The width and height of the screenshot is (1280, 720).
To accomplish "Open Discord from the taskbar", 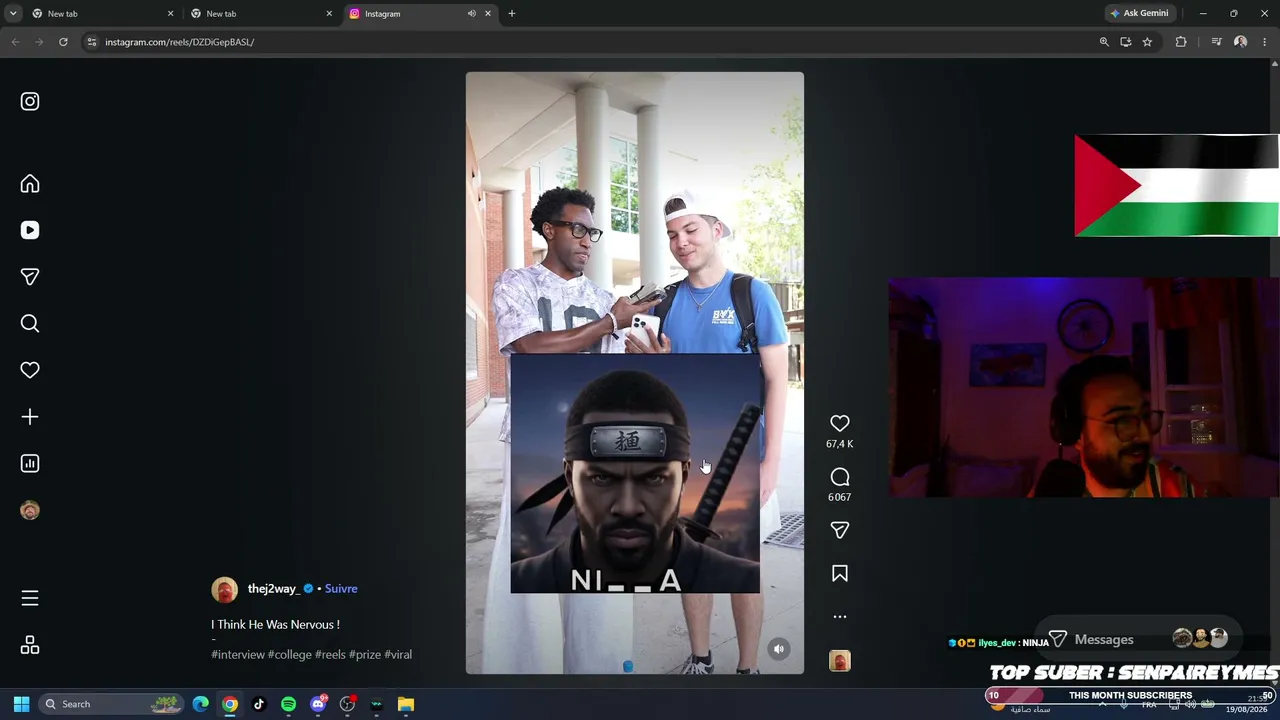I will pyautogui.click(x=318, y=704).
